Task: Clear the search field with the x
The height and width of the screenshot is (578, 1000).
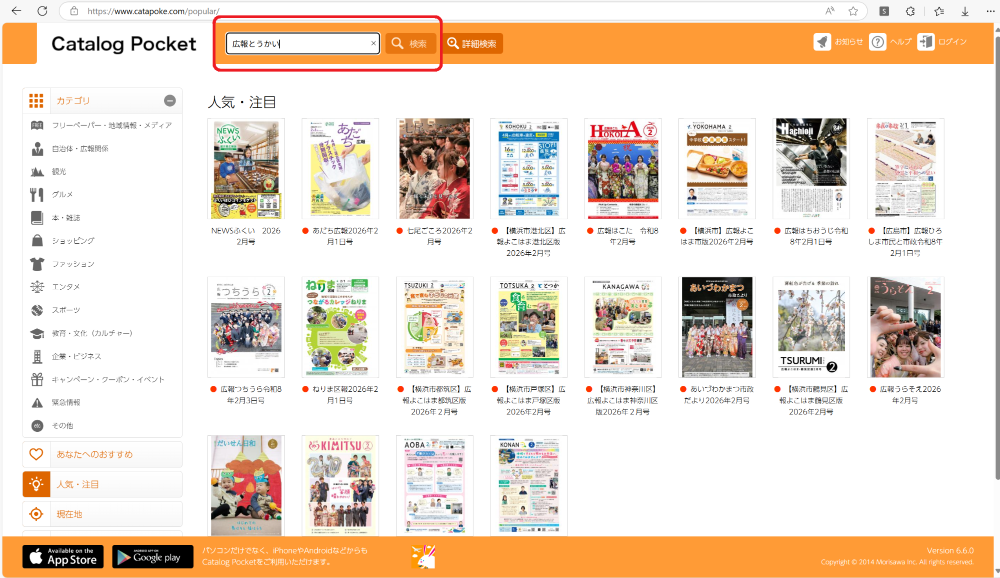Action: [x=374, y=44]
